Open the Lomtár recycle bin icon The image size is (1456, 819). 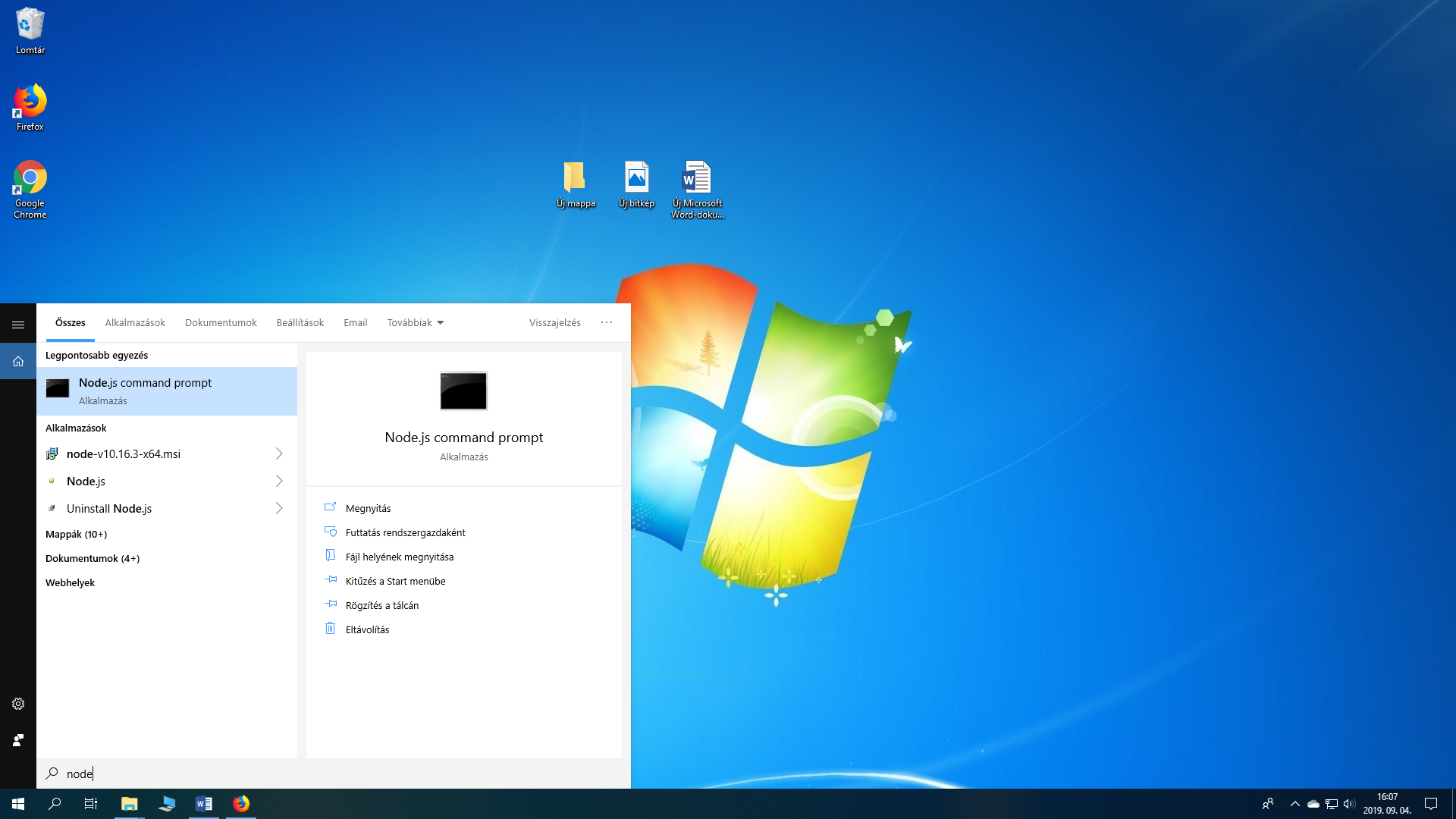(x=30, y=30)
